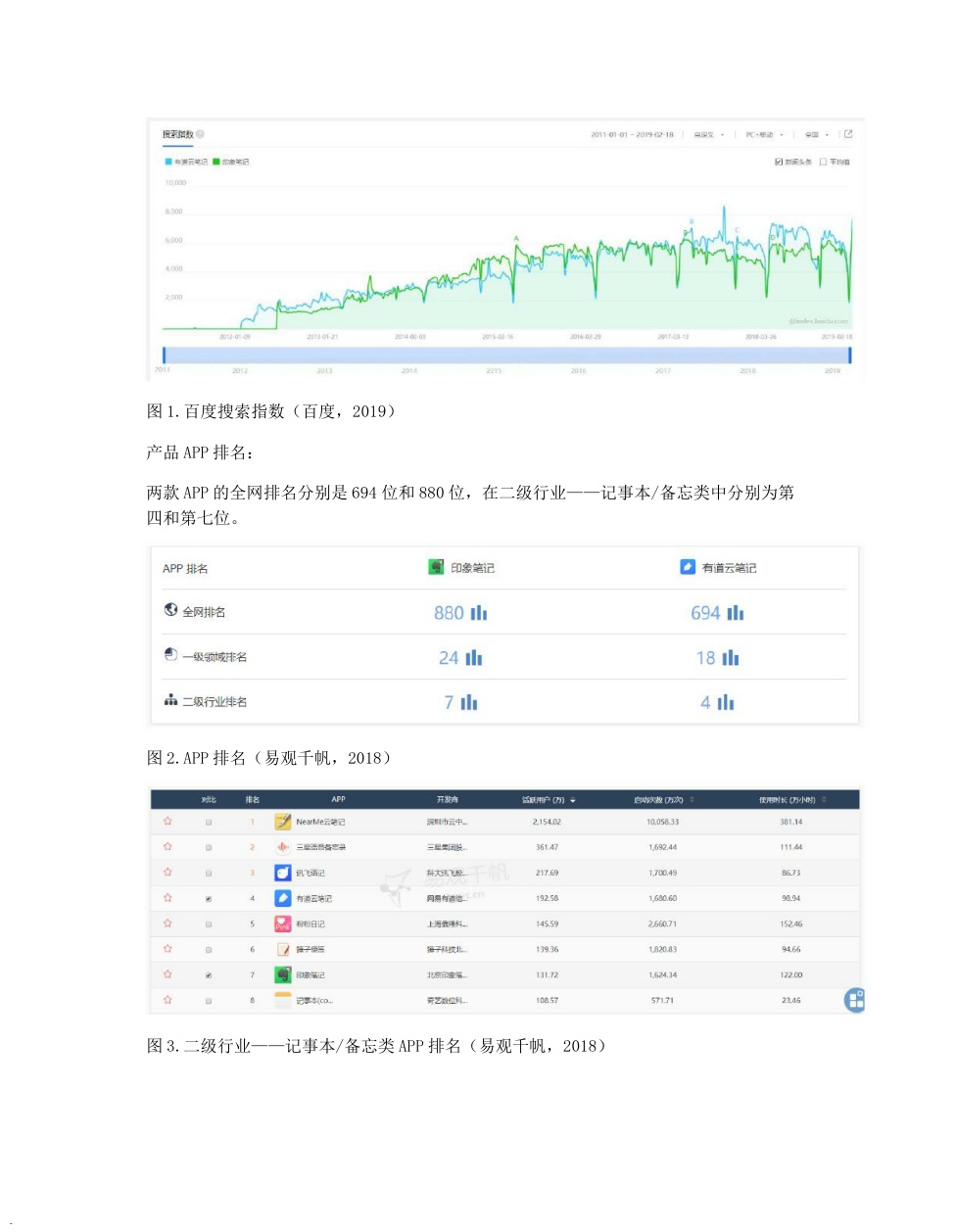This screenshot has height=1232, width=955.
Task: Check compare box for 讯飞语记 row
Action: [209, 873]
